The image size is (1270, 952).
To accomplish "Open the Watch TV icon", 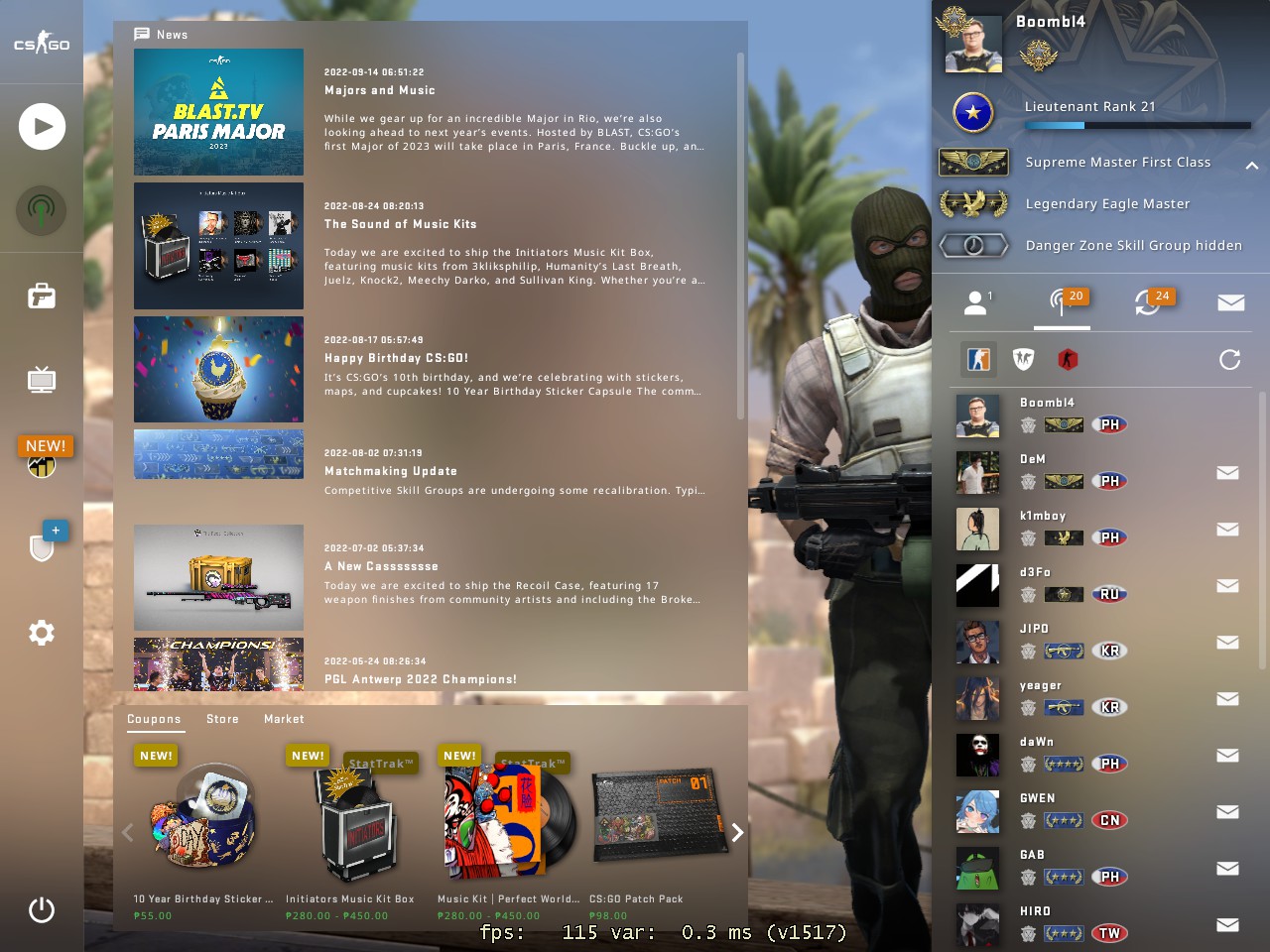I will pyautogui.click(x=42, y=380).
